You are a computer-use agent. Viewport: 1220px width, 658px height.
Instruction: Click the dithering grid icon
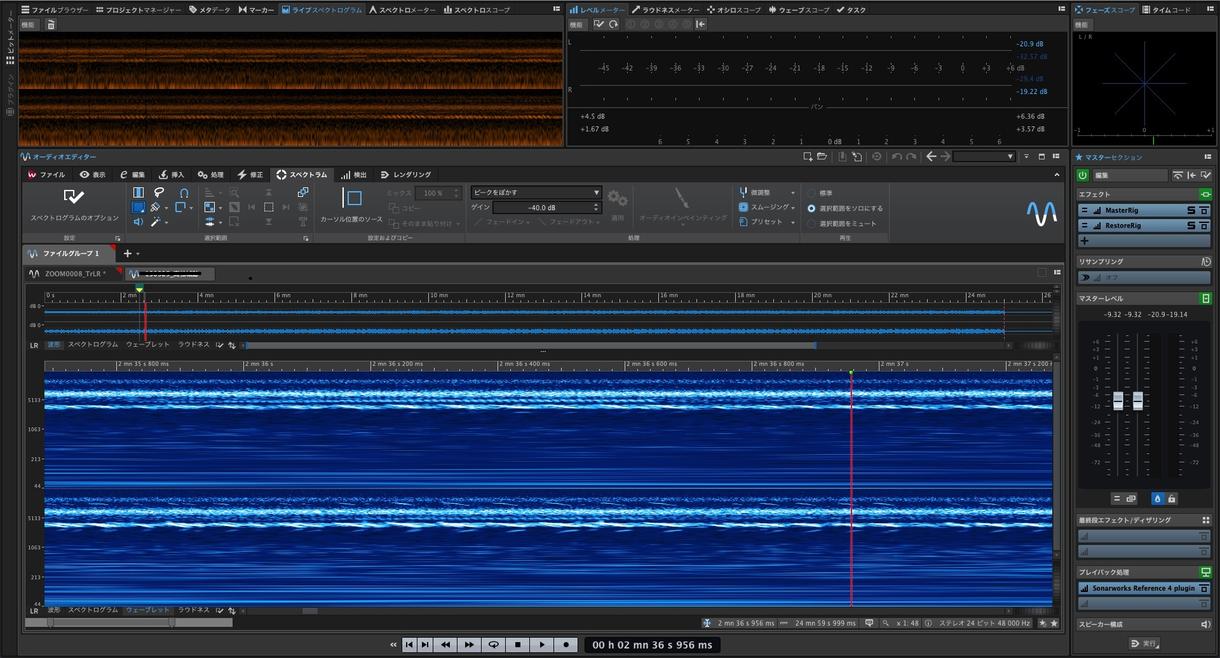tap(1206, 520)
